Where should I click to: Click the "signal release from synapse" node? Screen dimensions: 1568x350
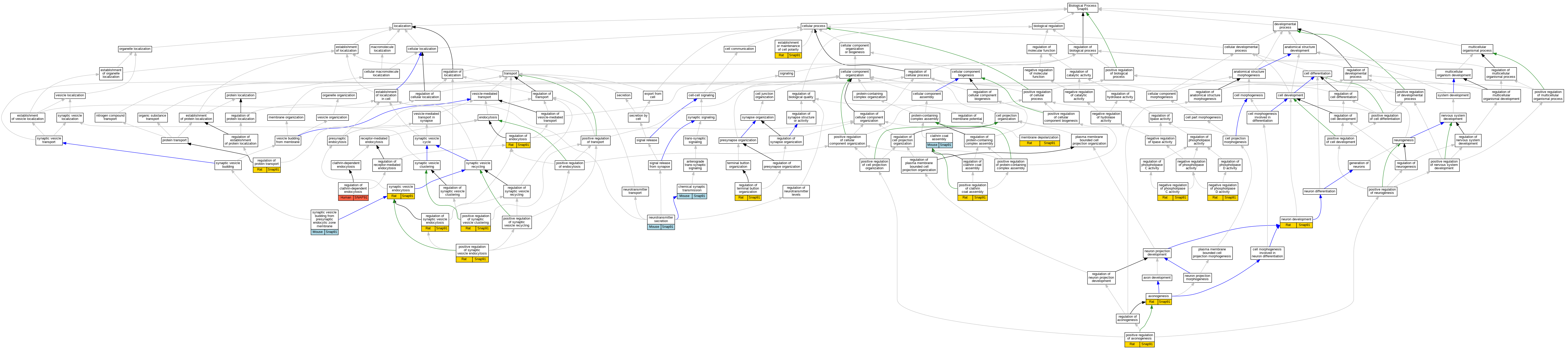pyautogui.click(x=660, y=164)
